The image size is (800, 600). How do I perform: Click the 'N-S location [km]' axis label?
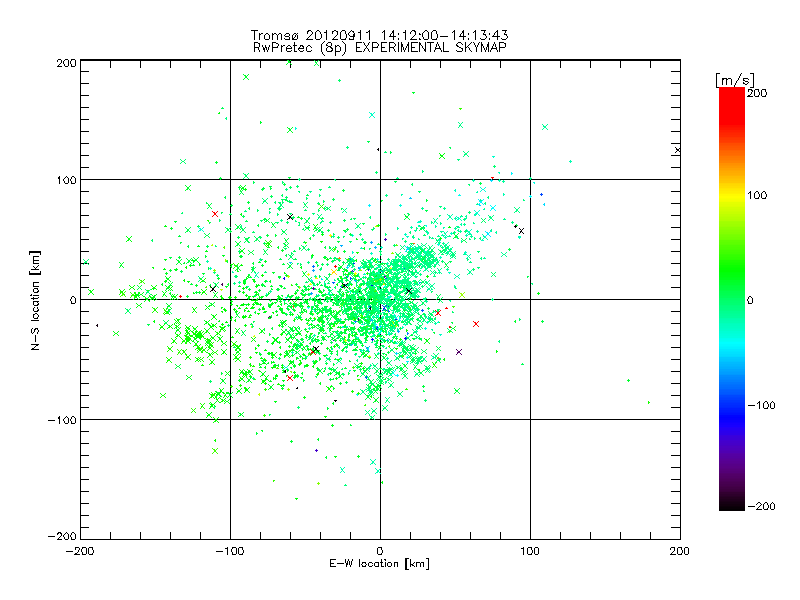tap(35, 300)
